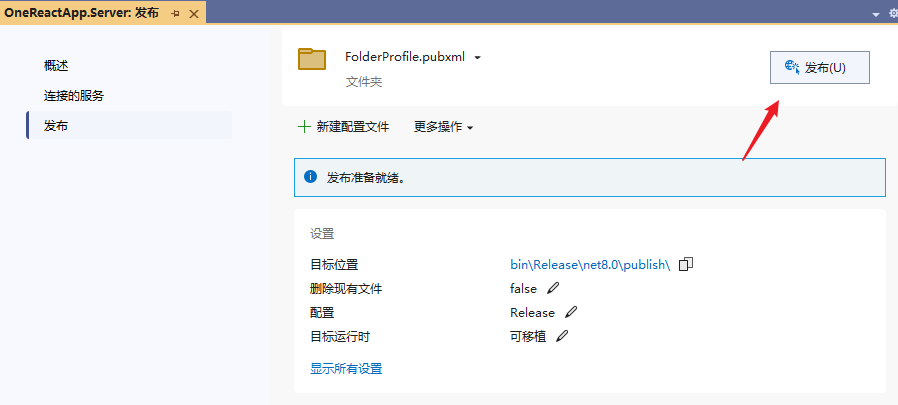
Task: Open the 显示所有设置 link
Action: click(x=346, y=368)
